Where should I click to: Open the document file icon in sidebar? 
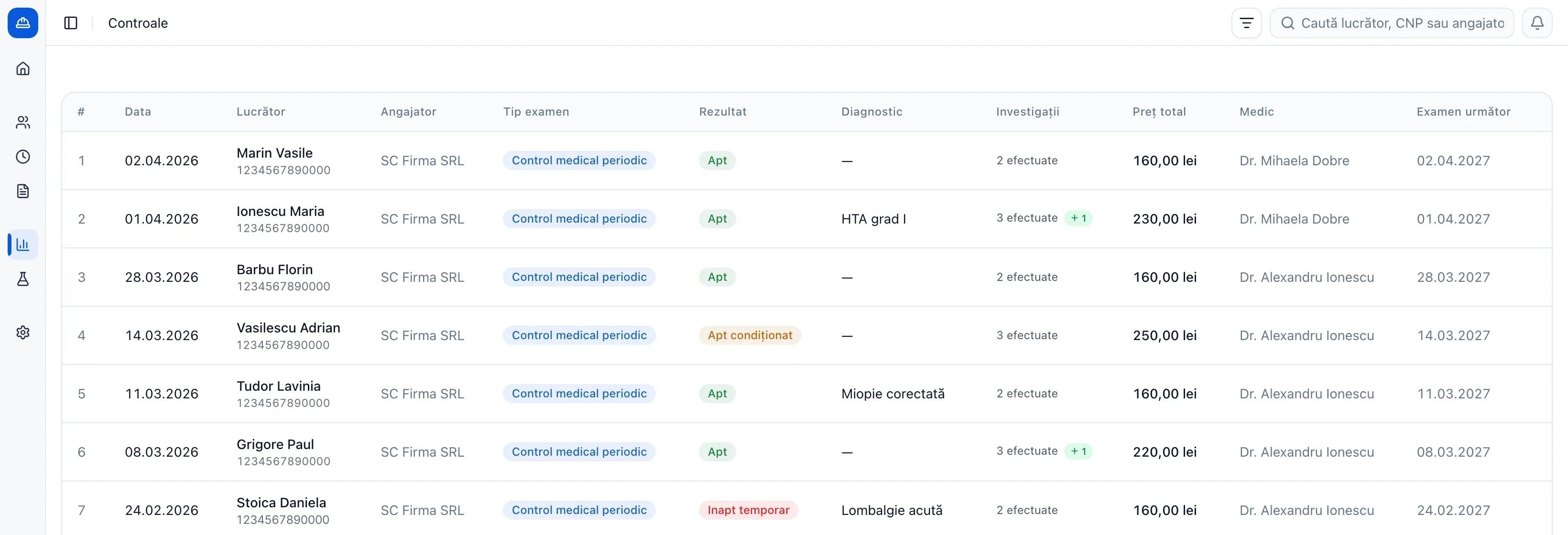[22, 191]
